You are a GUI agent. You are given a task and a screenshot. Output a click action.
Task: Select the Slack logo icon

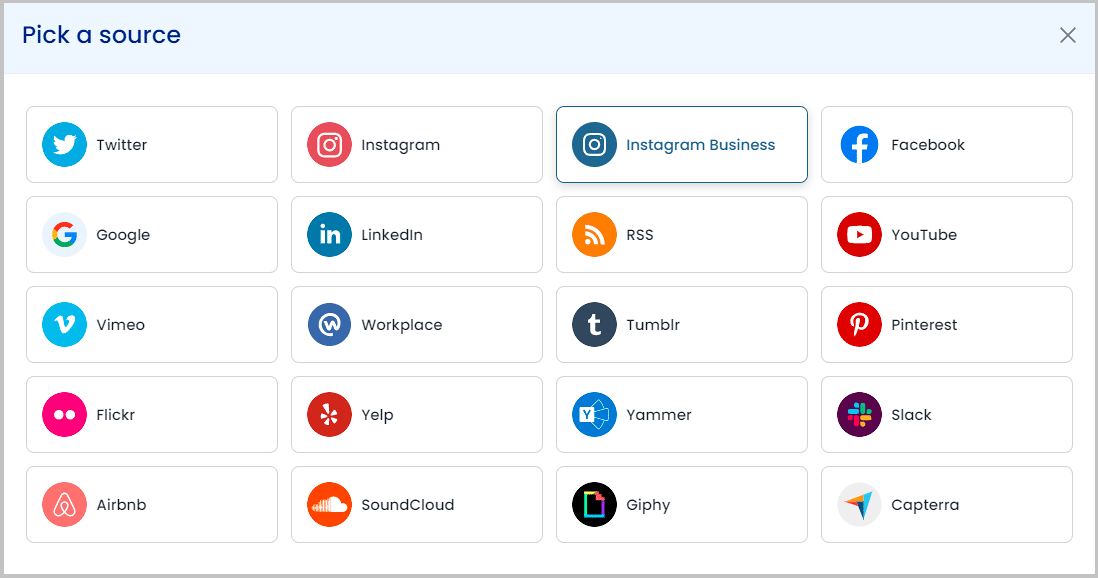859,415
